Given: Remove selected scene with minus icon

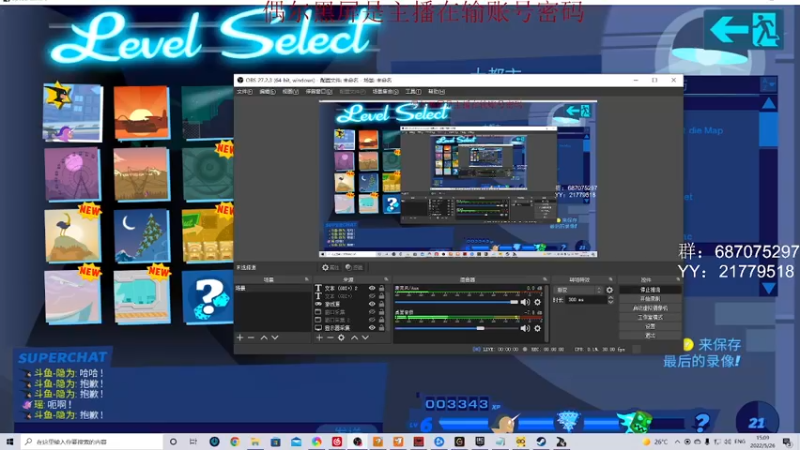Looking at the screenshot, I should point(251,338).
